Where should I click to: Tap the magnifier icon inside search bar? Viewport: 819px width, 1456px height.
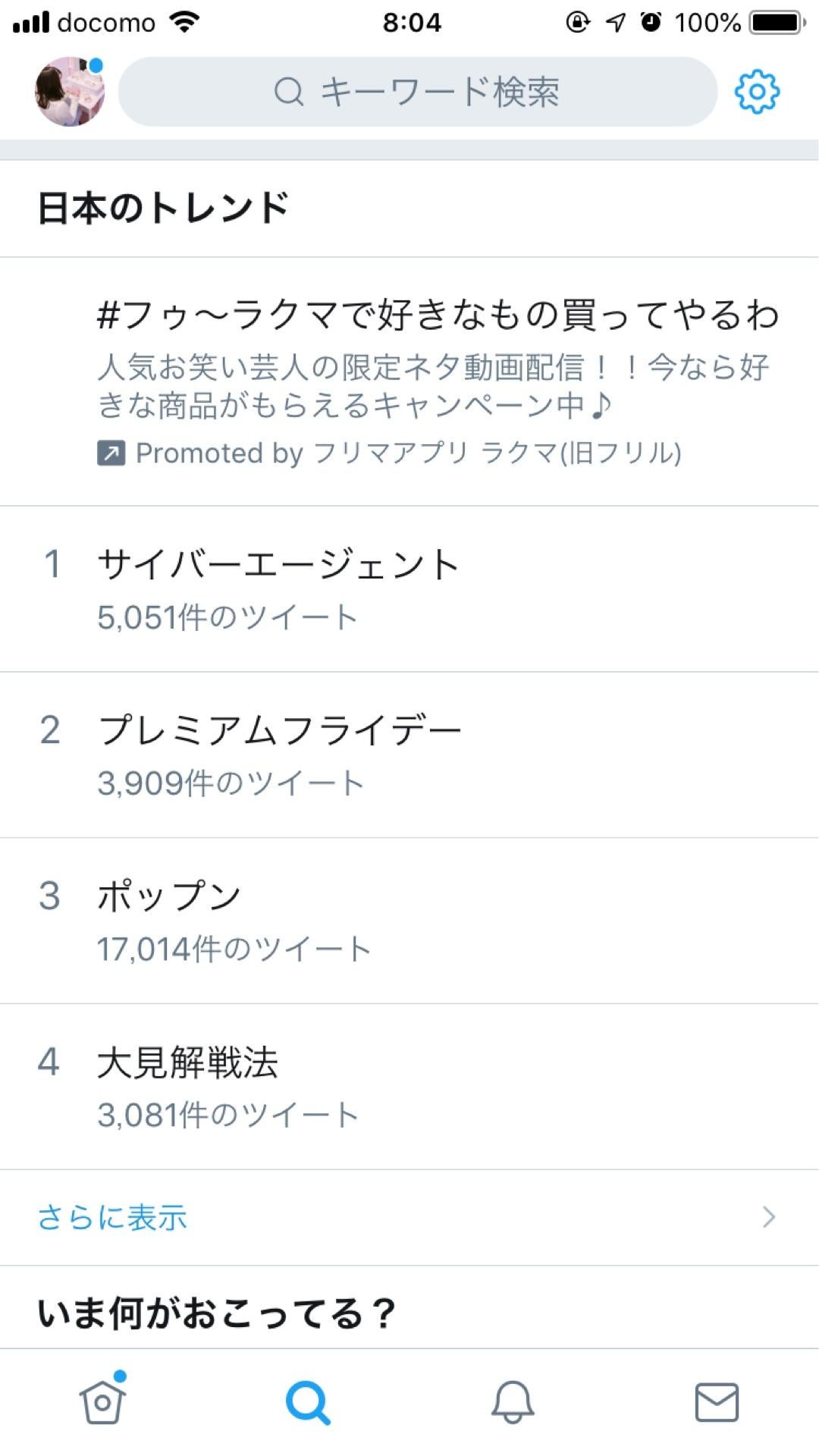click(289, 93)
